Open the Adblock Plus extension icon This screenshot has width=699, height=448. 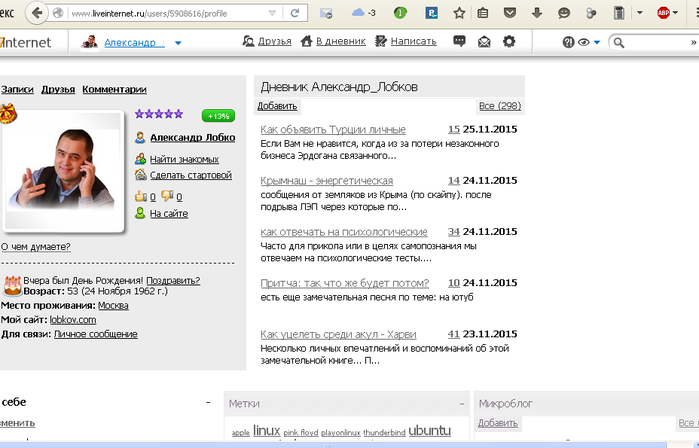pyautogui.click(x=664, y=14)
